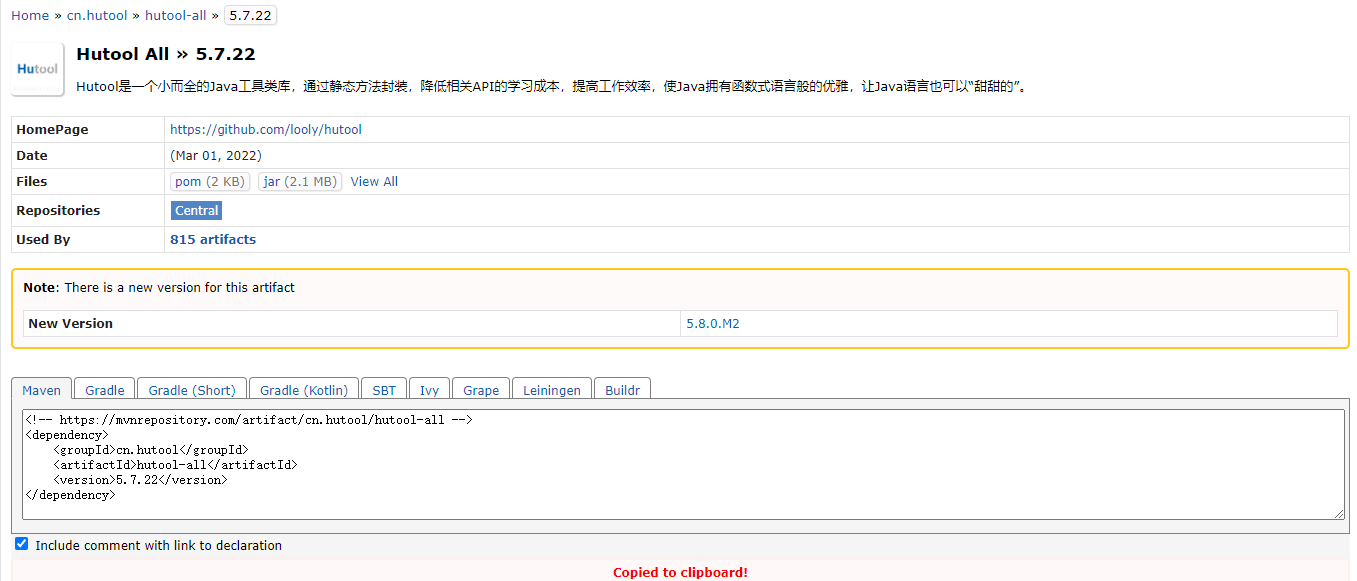
Task: Switch to Gradle (Kotlin) tab
Action: point(304,390)
